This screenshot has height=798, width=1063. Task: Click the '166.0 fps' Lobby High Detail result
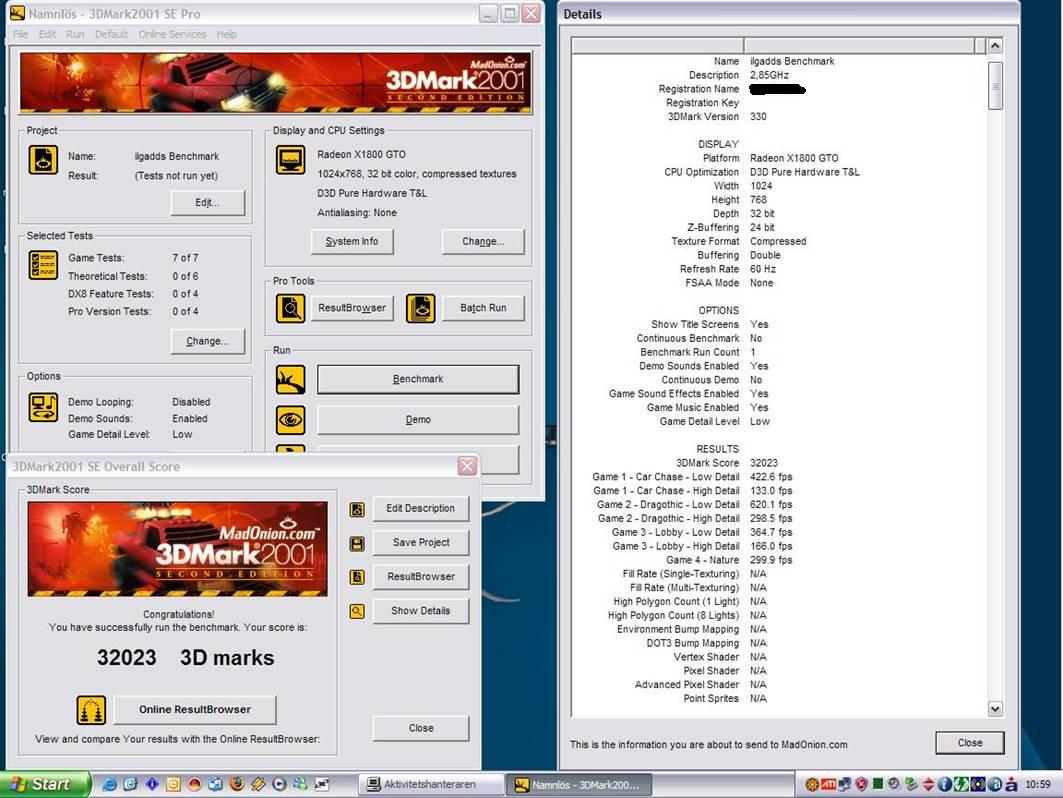tap(771, 546)
